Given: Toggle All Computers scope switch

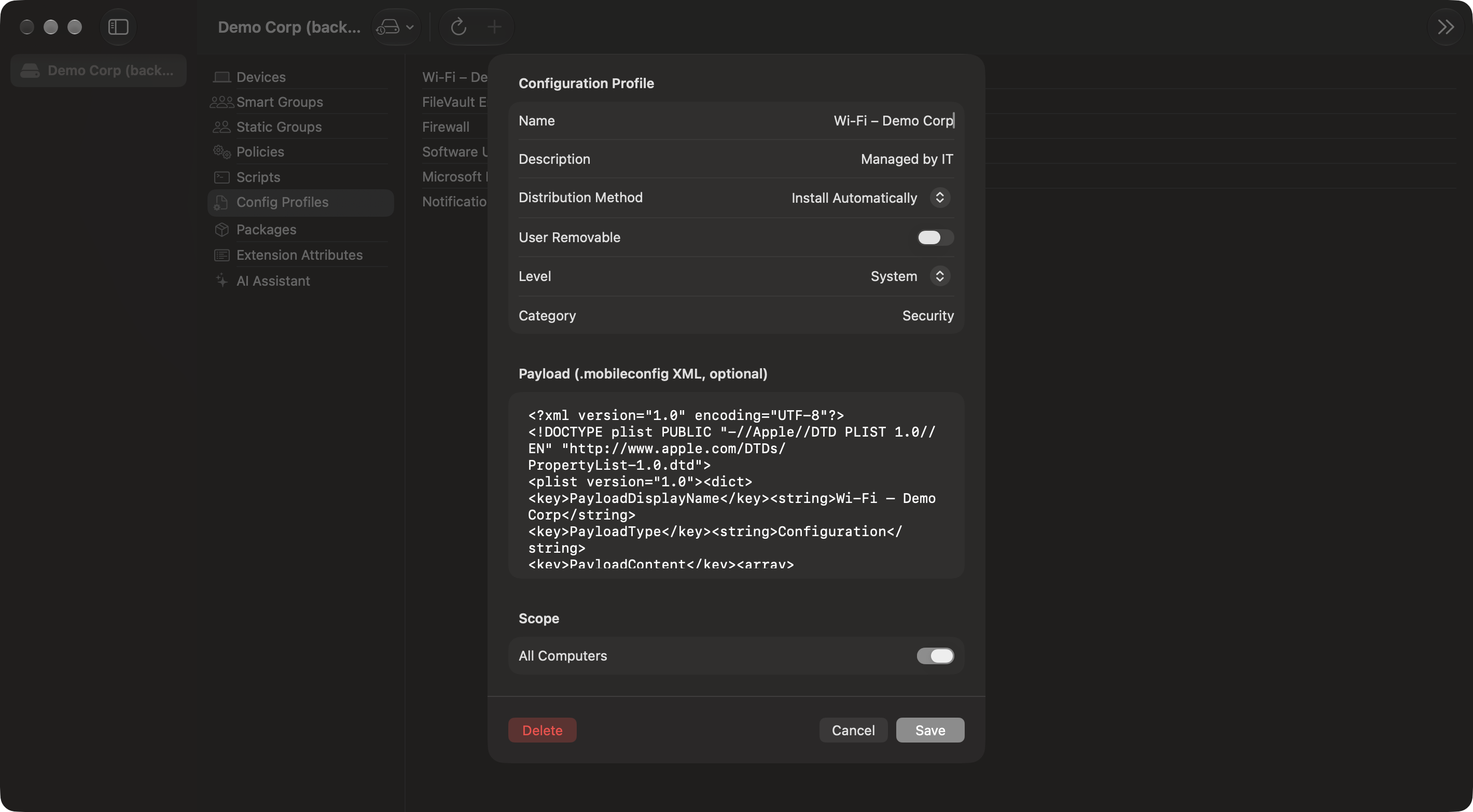Looking at the screenshot, I should pos(935,656).
